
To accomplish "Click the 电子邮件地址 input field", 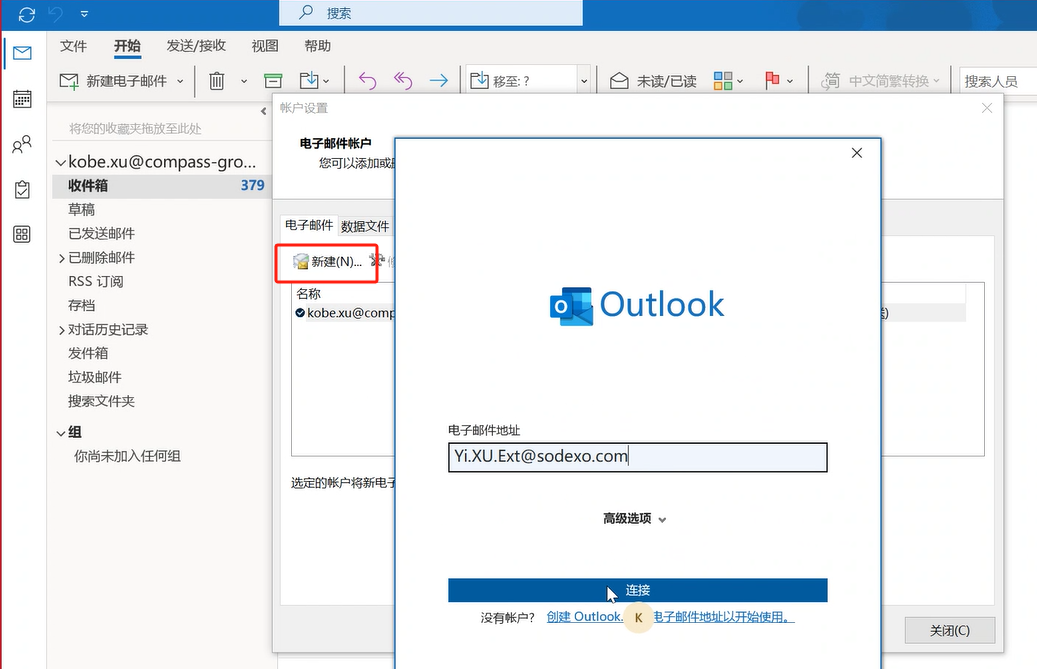I will click(638, 457).
